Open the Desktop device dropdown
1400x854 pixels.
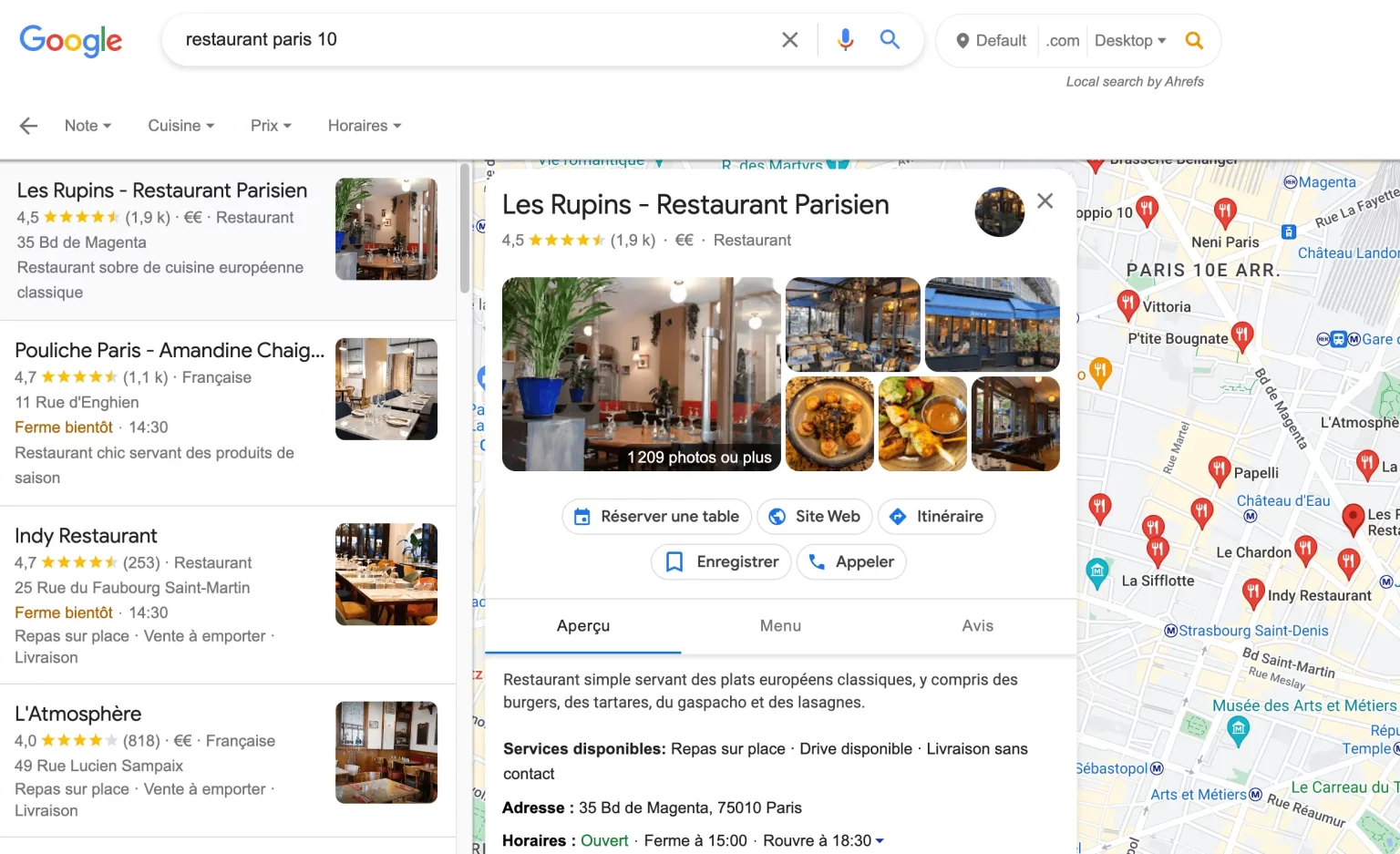point(1130,41)
